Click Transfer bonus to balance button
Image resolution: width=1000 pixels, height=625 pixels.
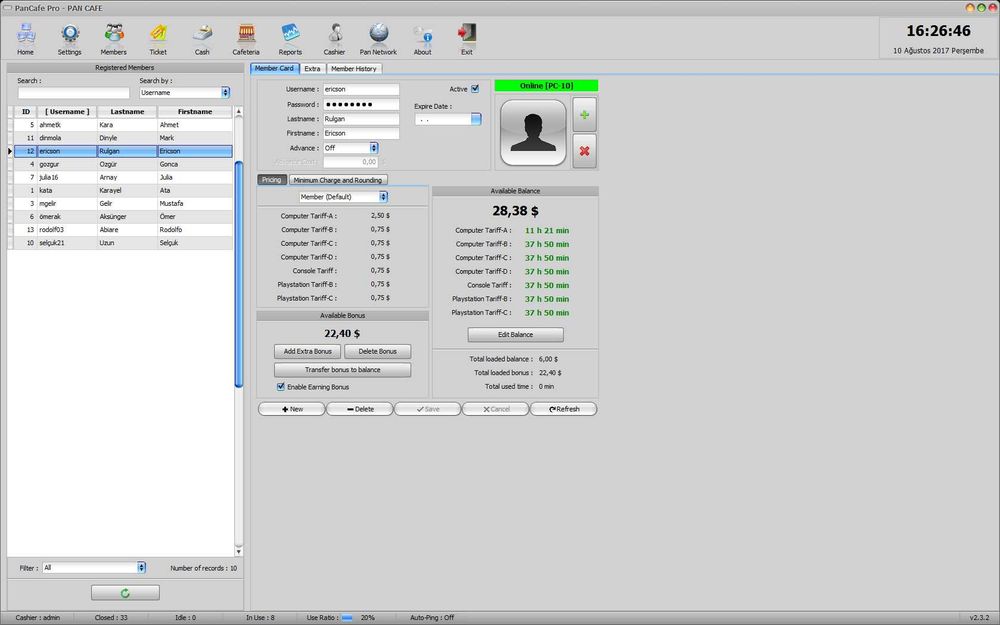coord(343,370)
